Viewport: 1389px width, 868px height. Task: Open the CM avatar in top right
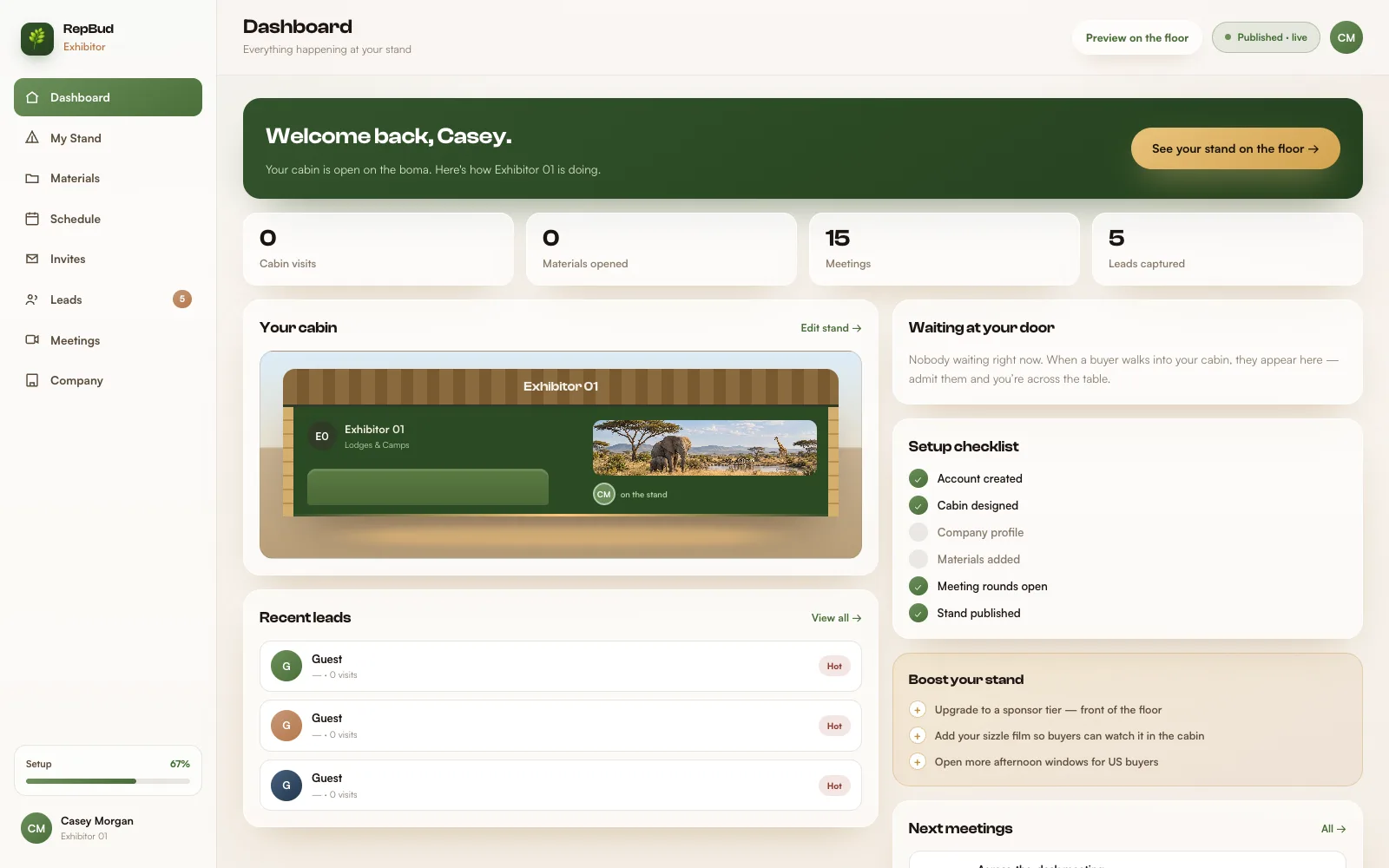[x=1346, y=37]
